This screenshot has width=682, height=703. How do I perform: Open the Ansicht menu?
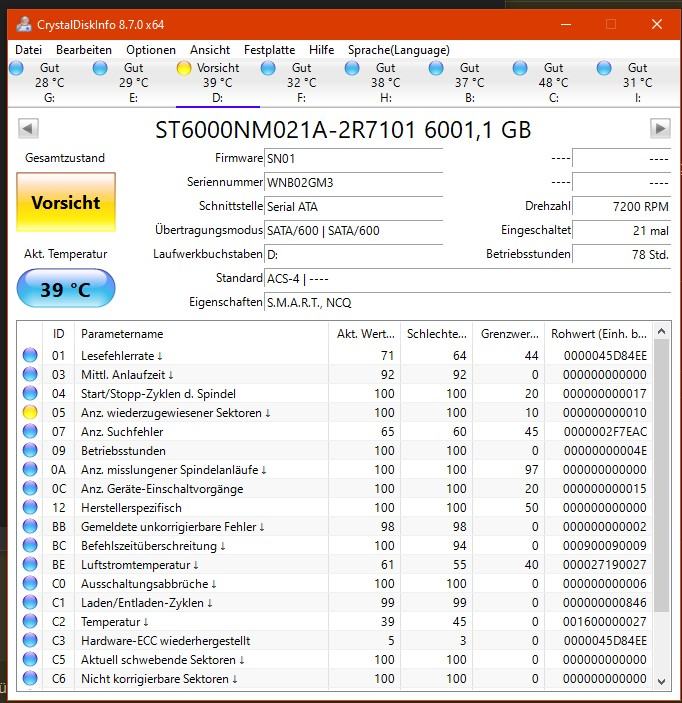pyautogui.click(x=210, y=50)
